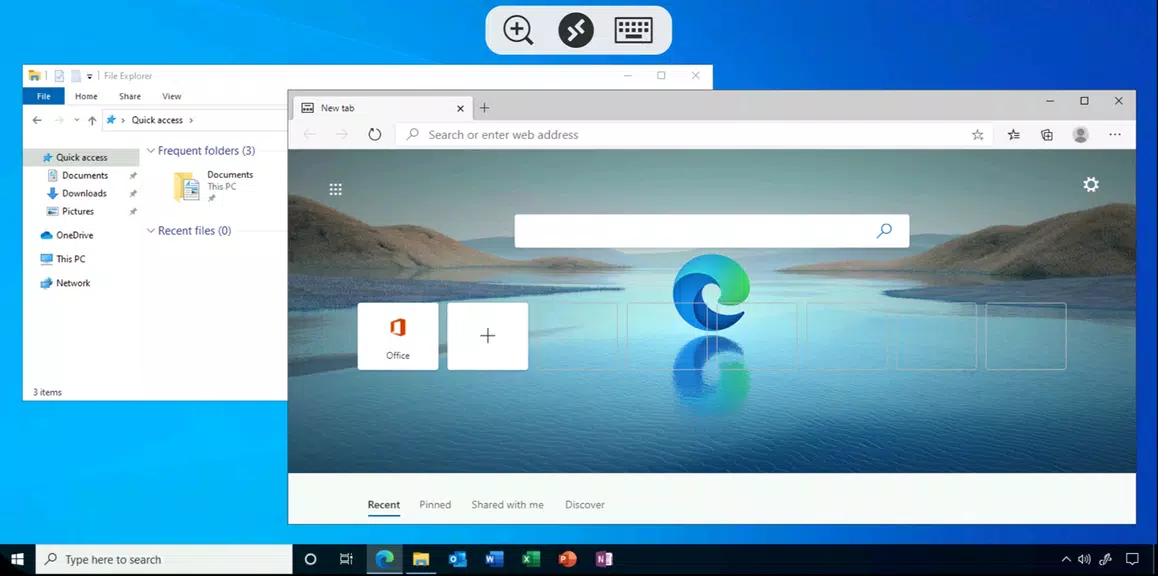
Task: Open the page settings gear on Edge new tab
Action: point(1090,184)
